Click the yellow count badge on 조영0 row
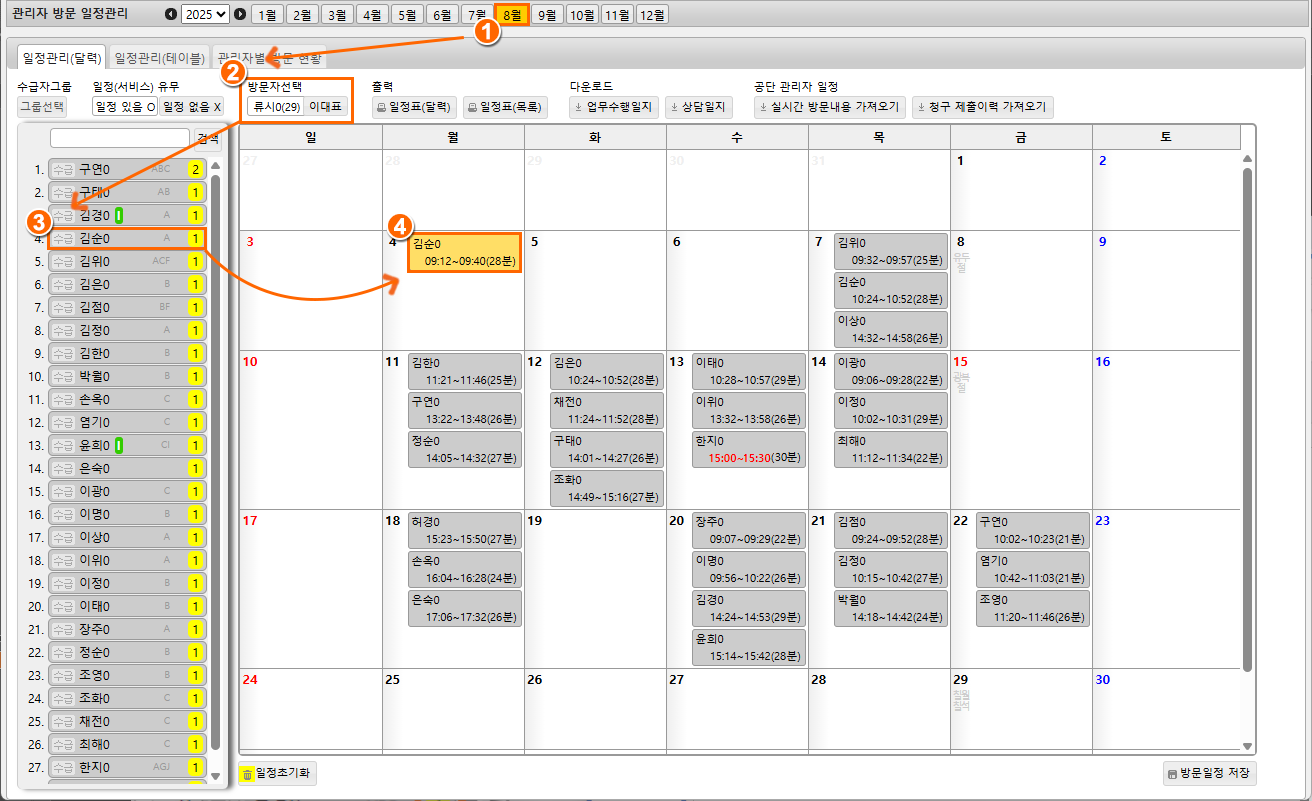Screen dimensions: 1312x801 (x=196, y=675)
